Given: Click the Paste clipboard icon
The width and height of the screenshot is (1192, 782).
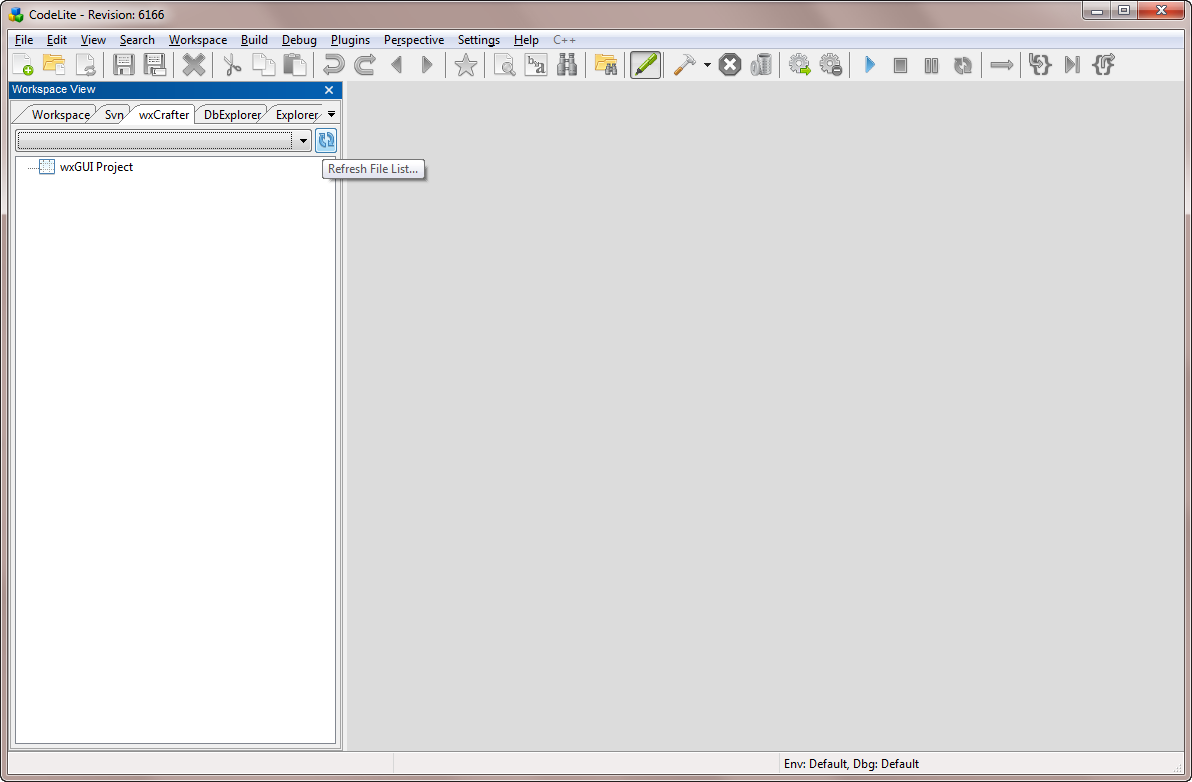Looking at the screenshot, I should pos(294,65).
